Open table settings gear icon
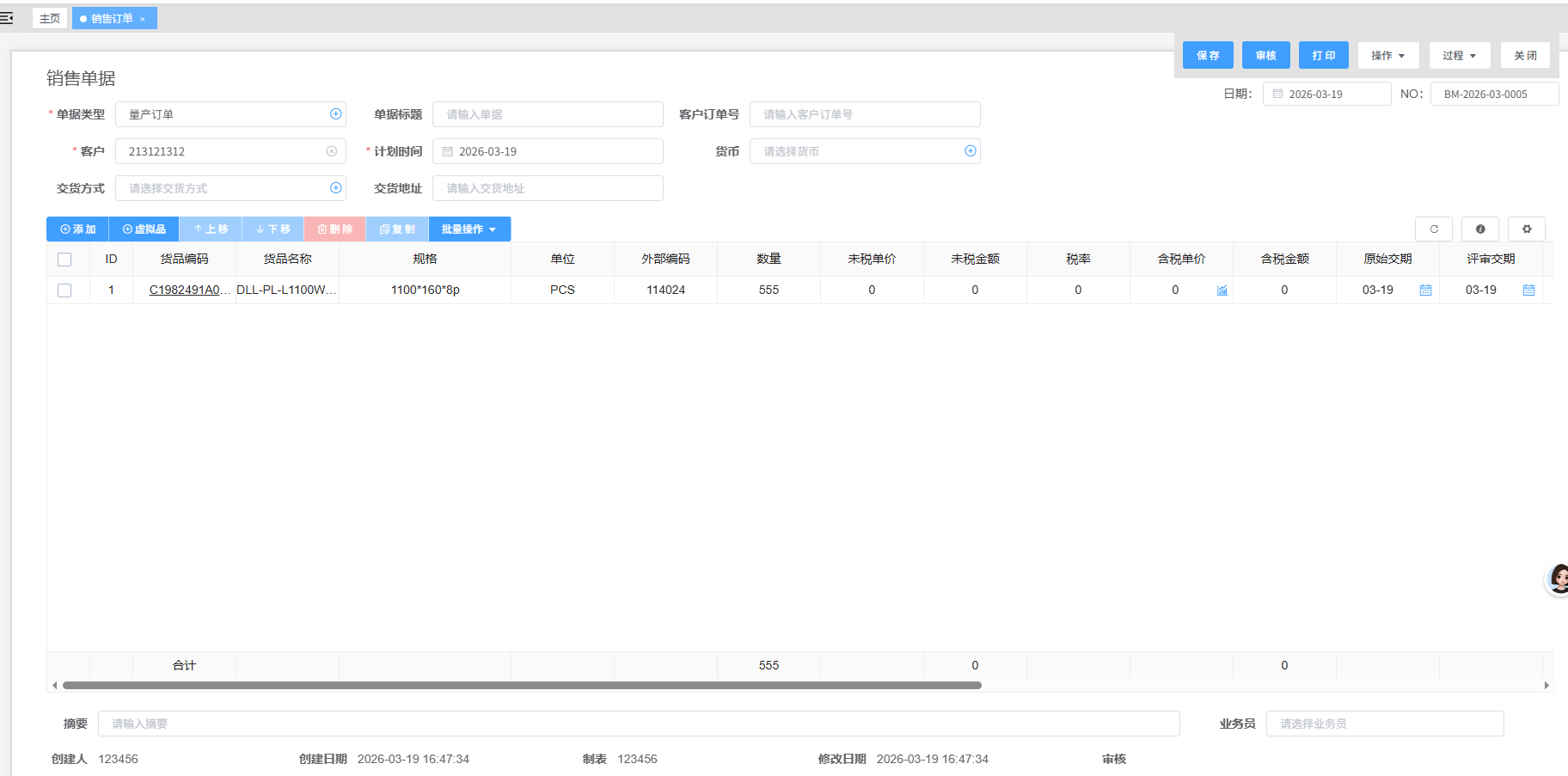This screenshot has height=776, width=1568. click(x=1526, y=229)
